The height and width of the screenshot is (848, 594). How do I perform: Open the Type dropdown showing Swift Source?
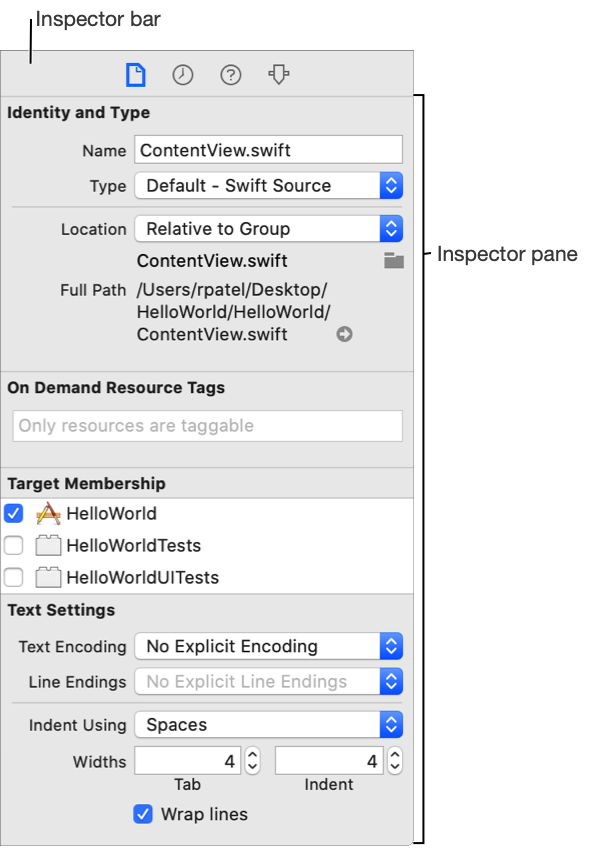[268, 186]
